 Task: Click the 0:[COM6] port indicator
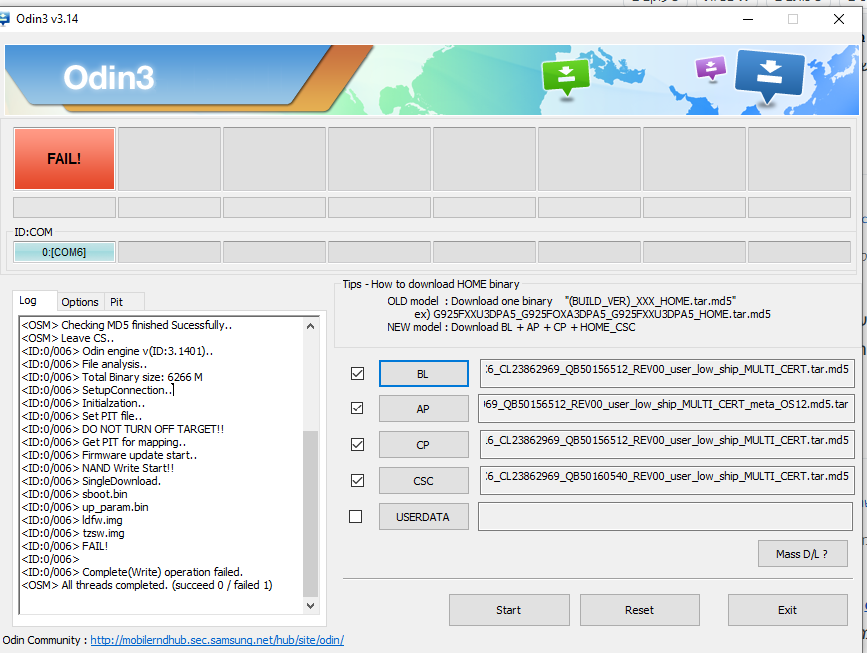tap(64, 252)
